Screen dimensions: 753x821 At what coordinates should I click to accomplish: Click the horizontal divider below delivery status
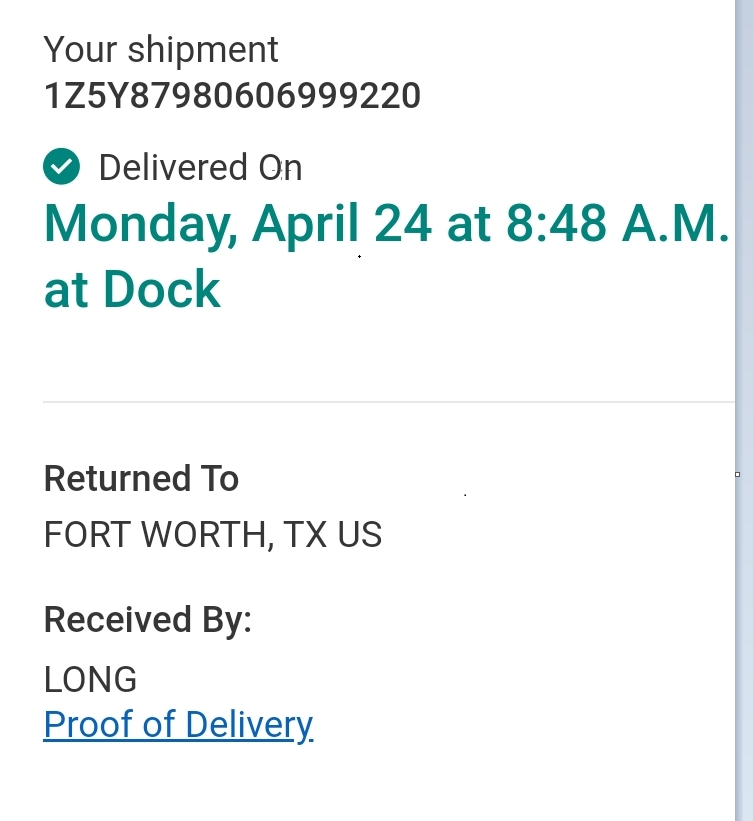388,402
